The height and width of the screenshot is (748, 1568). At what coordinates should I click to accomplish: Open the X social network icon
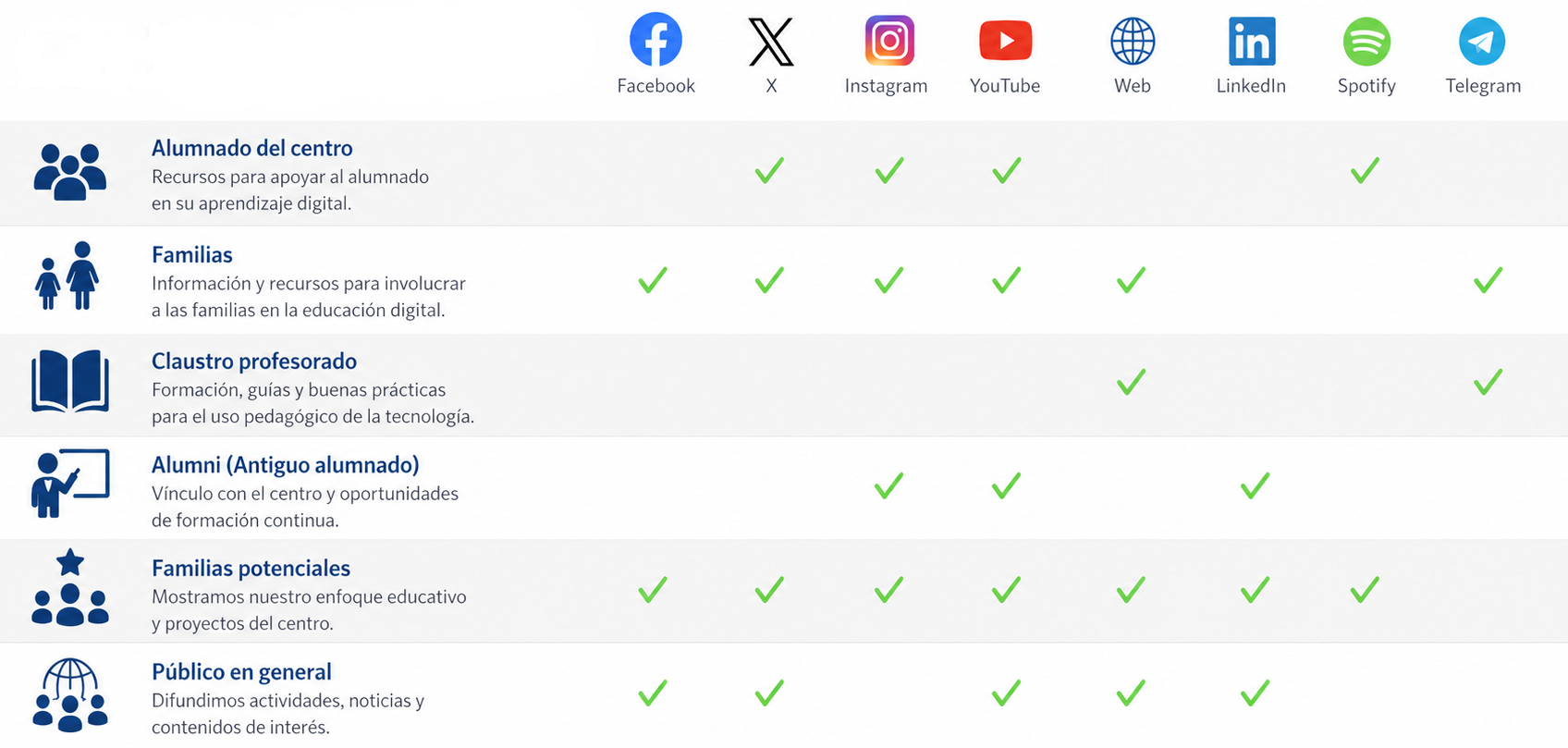click(x=771, y=42)
